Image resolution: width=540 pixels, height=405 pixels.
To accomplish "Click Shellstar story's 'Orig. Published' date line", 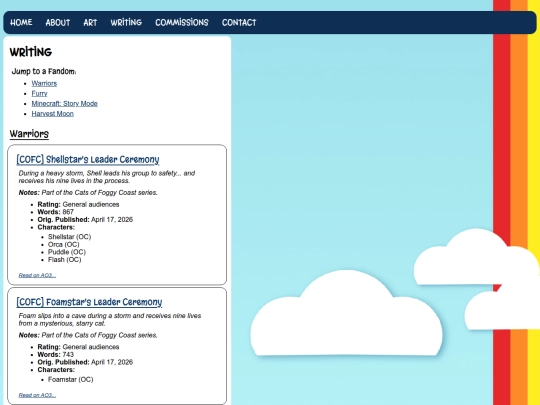I will point(85,219).
